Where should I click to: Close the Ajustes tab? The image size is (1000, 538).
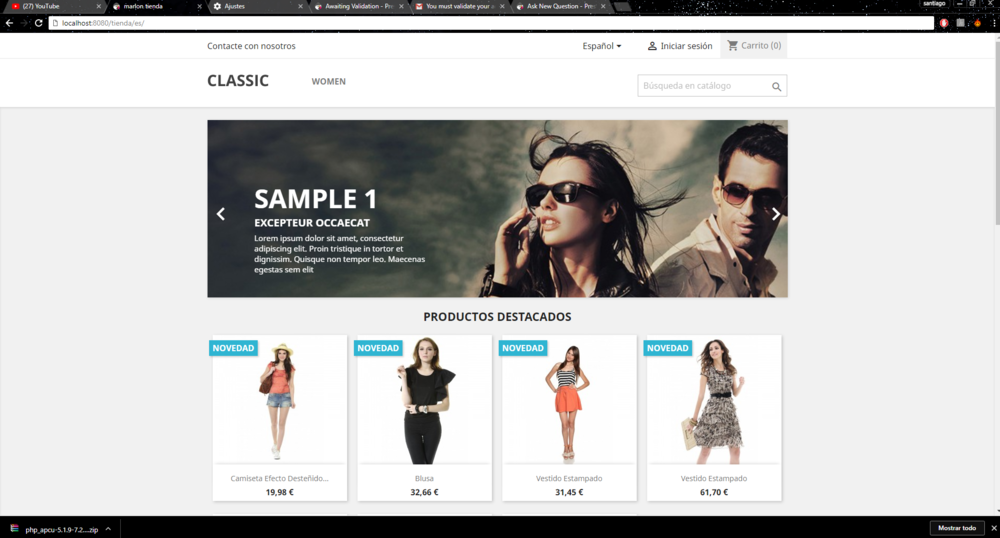(300, 6)
